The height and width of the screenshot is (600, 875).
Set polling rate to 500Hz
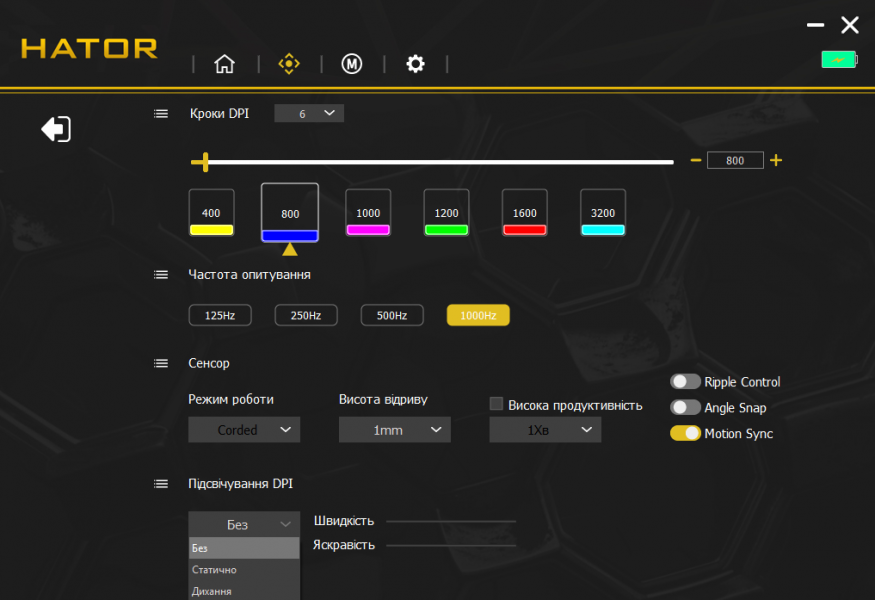pos(392,316)
